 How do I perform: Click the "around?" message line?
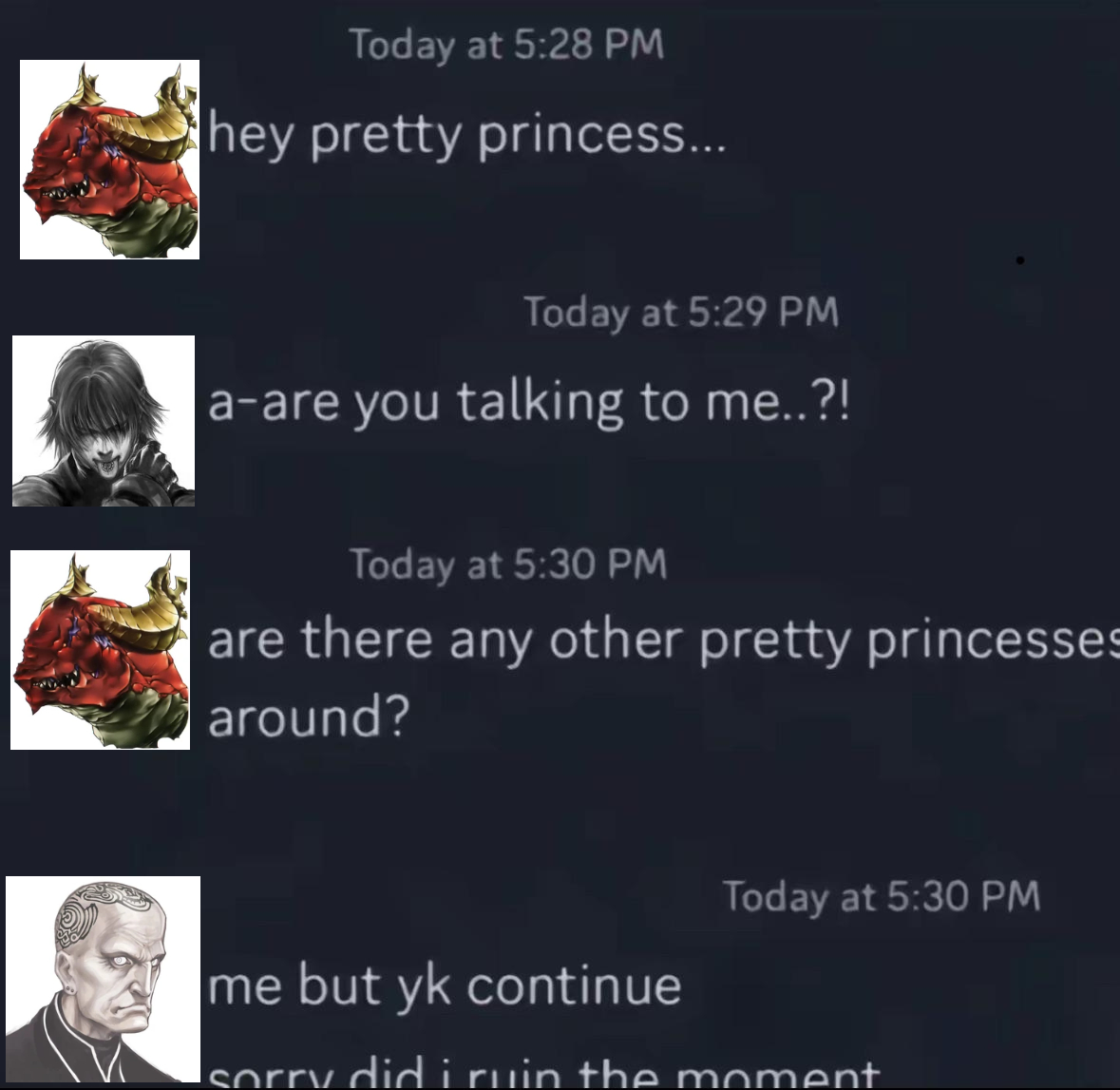(x=309, y=717)
